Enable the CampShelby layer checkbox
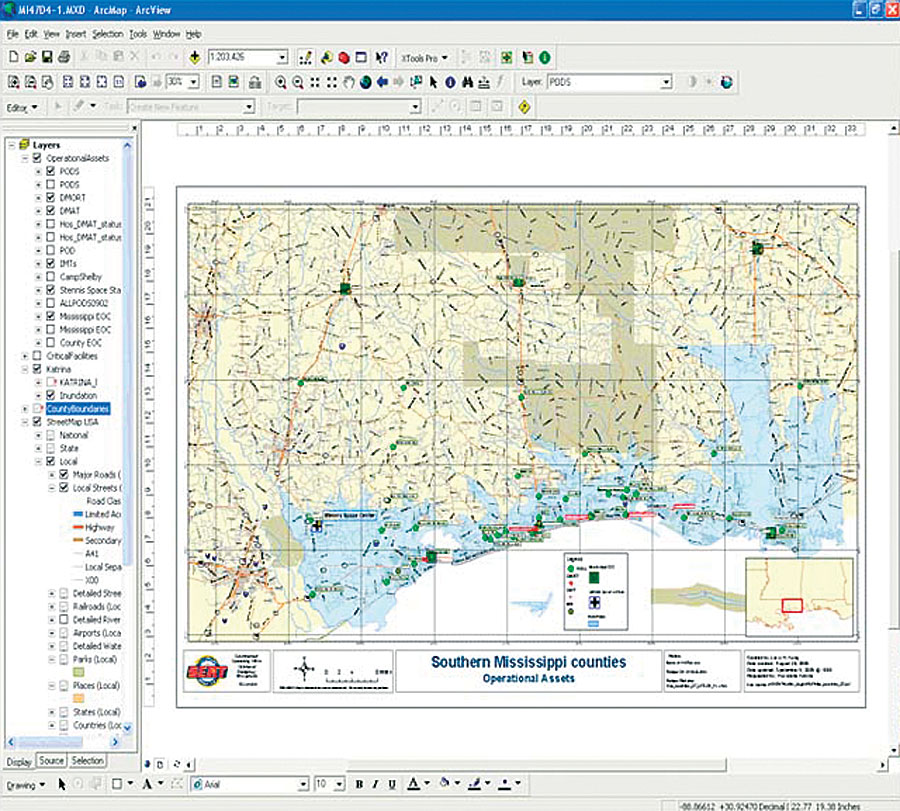 52,277
